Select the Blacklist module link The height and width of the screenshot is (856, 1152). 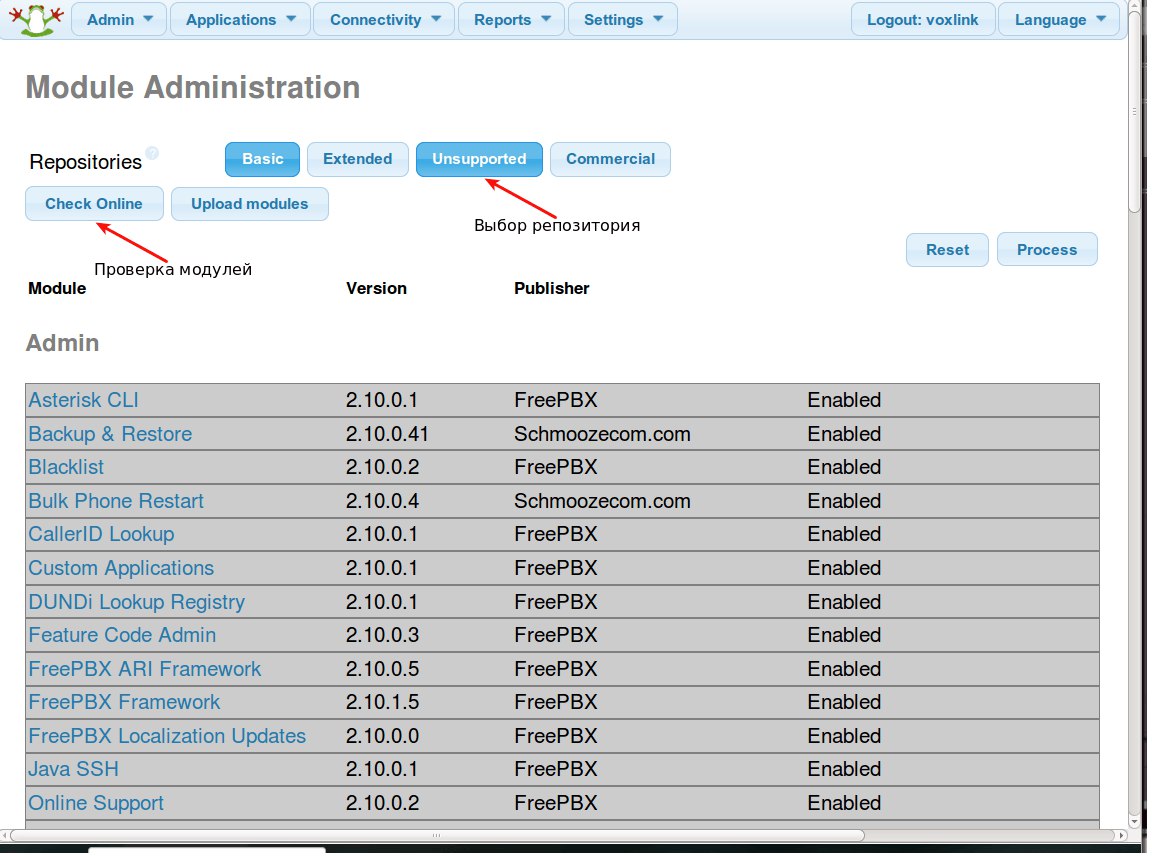click(66, 467)
